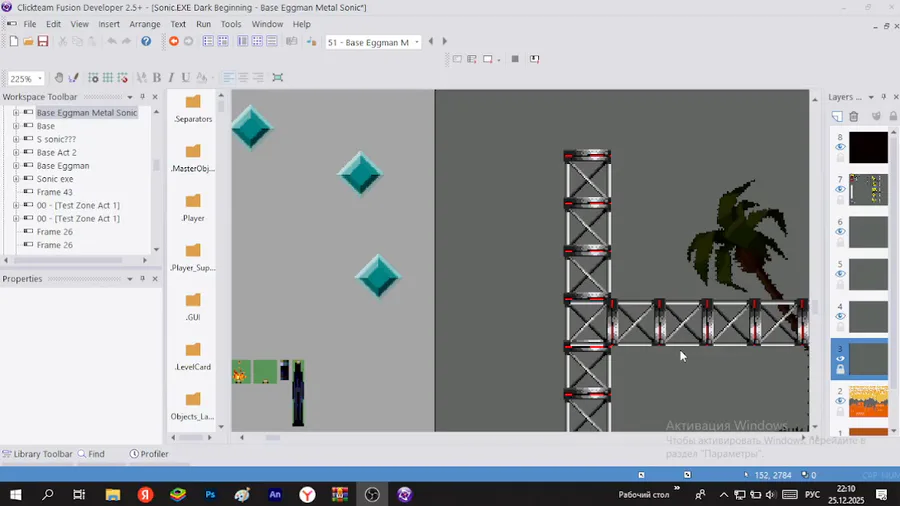The image size is (900, 506).
Task: Select Frame 43 in workspace tree
Action: [55, 192]
